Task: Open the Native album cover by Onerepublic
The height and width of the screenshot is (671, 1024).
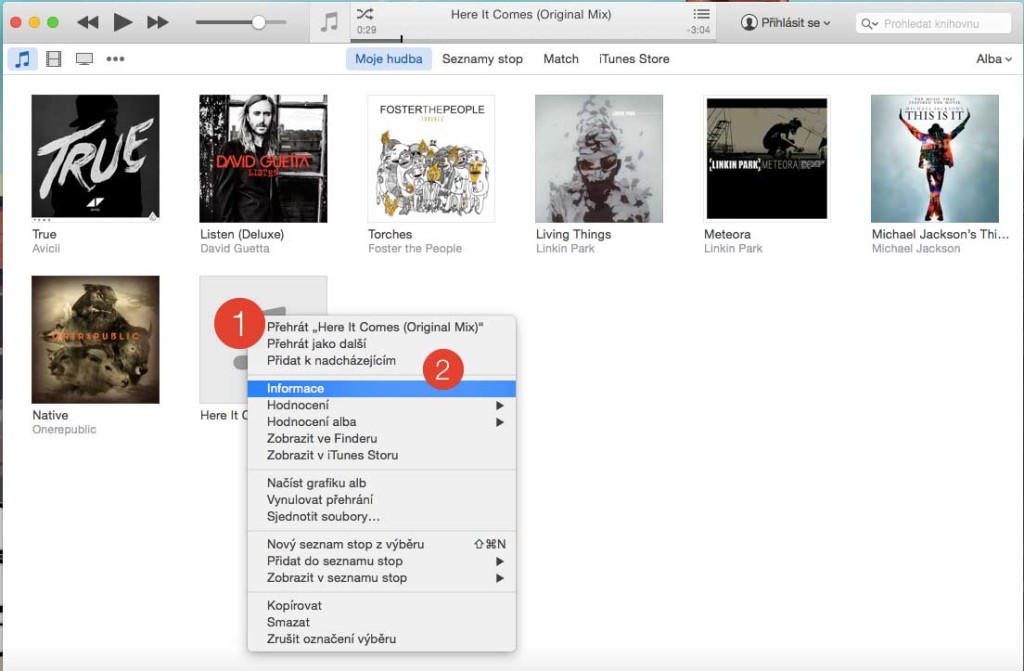Action: (x=95, y=339)
